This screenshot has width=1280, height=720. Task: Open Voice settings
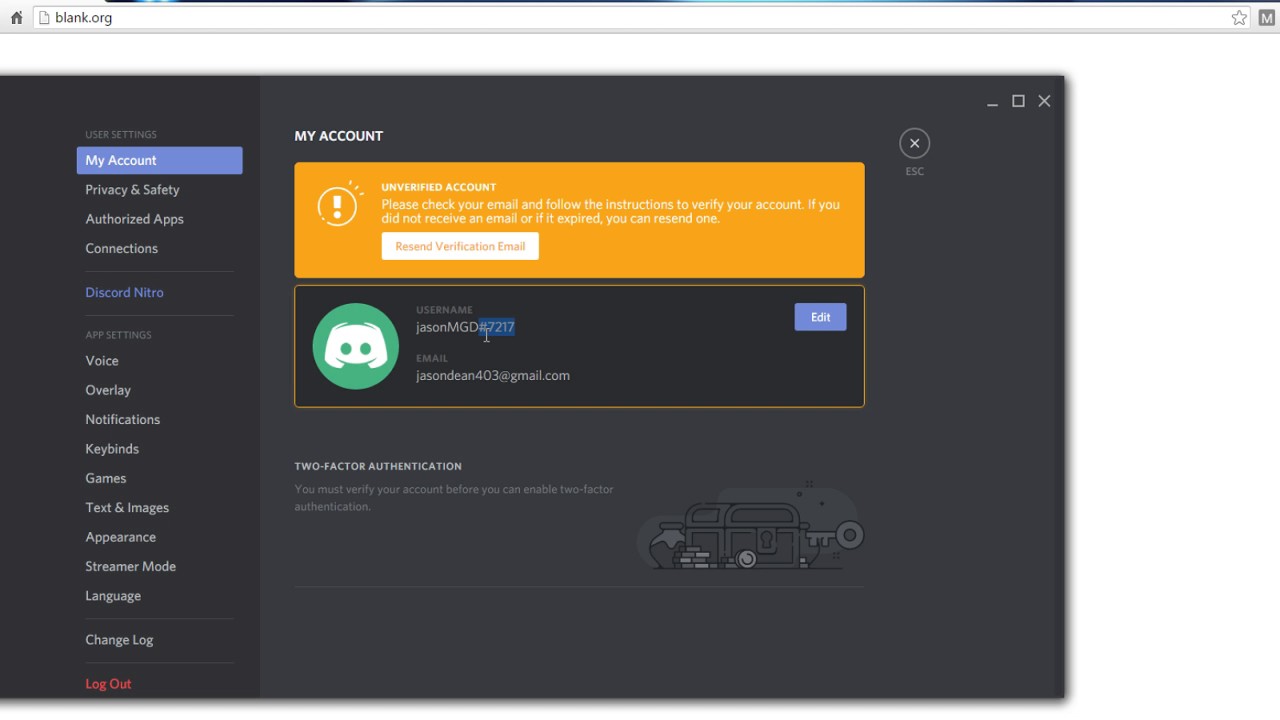[x=101, y=360]
